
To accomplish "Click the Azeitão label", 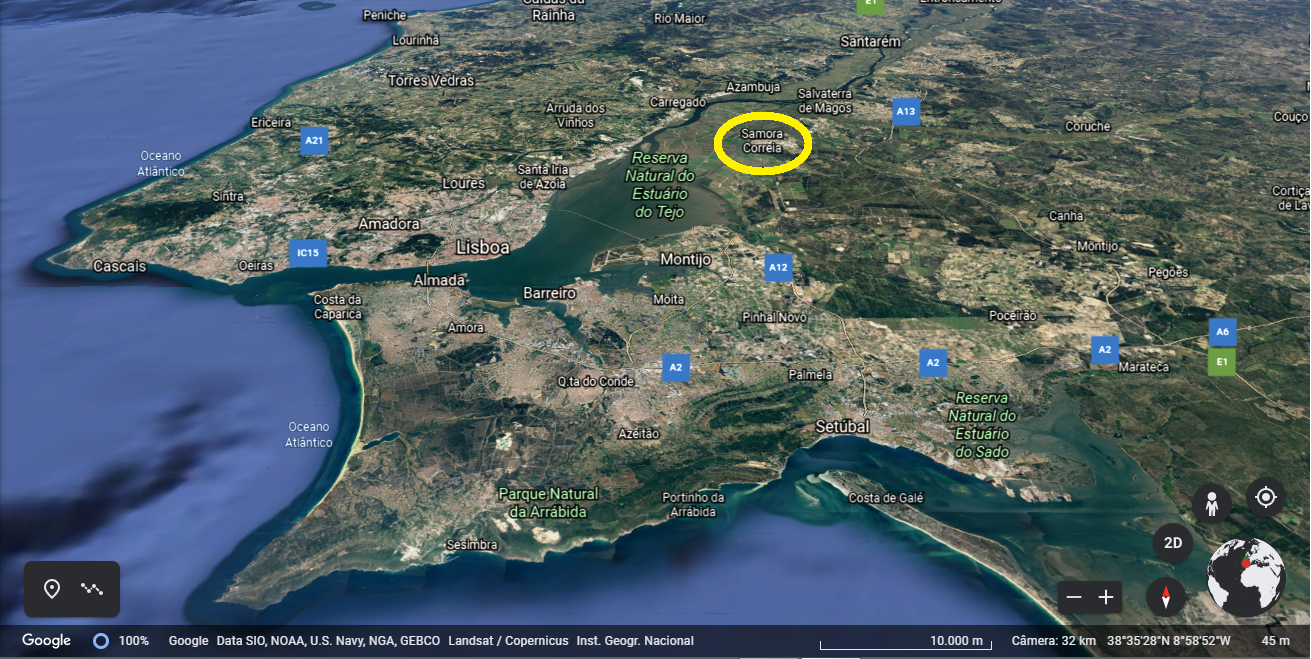I will click(639, 434).
